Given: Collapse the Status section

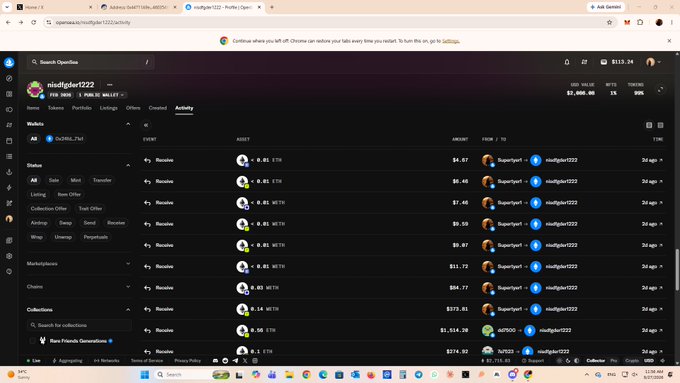Looking at the screenshot, I should pos(128,165).
